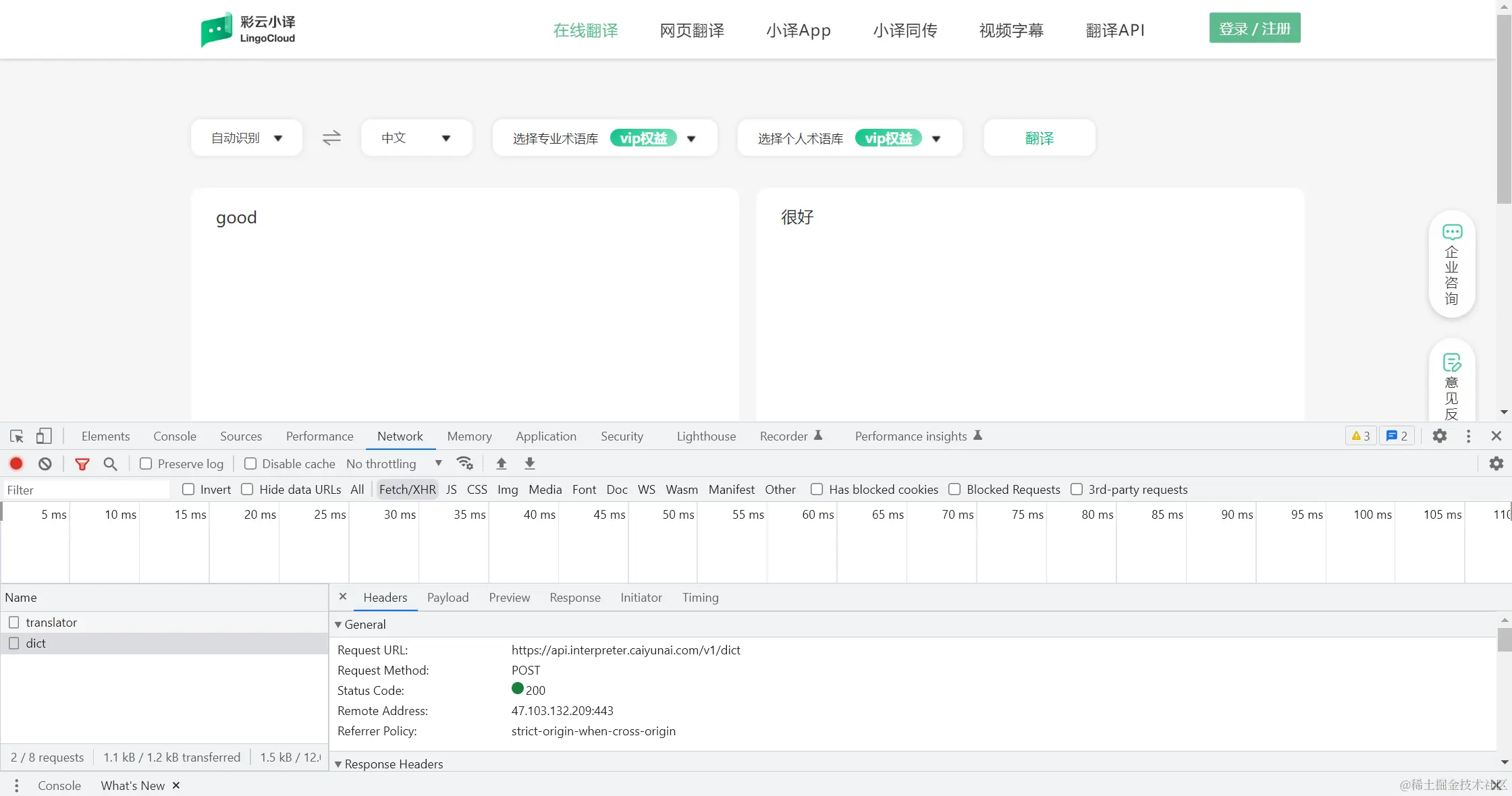Open the No throttling dropdown
Screen dimensions: 1512x796
click(x=394, y=463)
